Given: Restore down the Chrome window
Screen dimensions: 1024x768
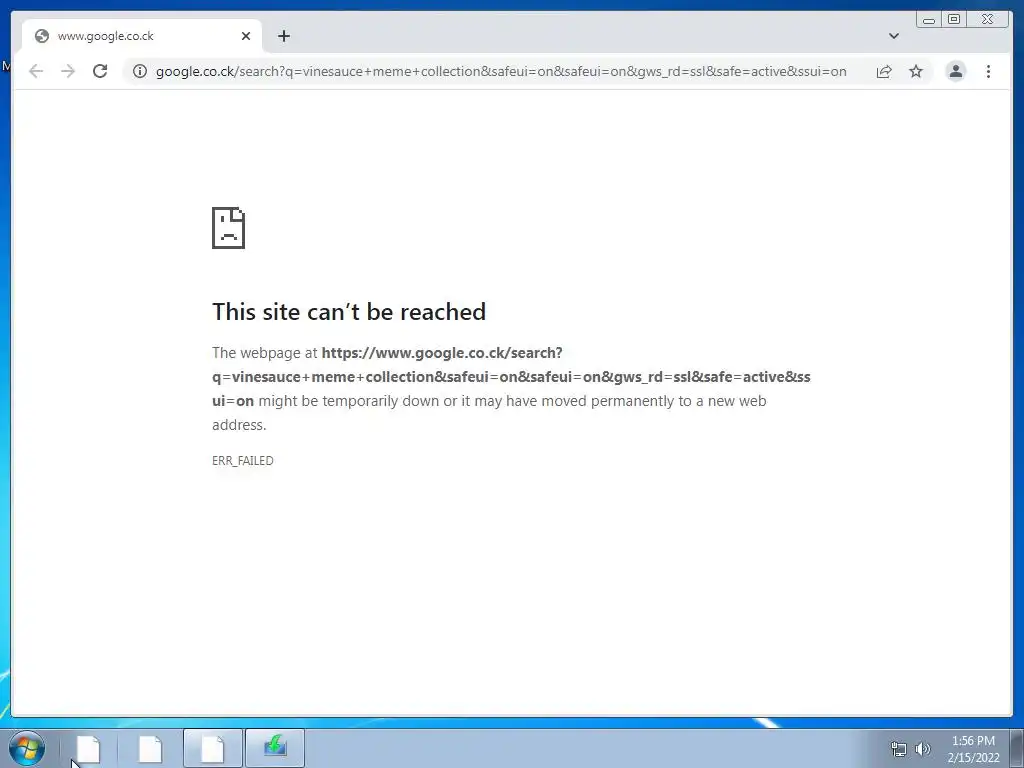Looking at the screenshot, I should click(x=954, y=20).
